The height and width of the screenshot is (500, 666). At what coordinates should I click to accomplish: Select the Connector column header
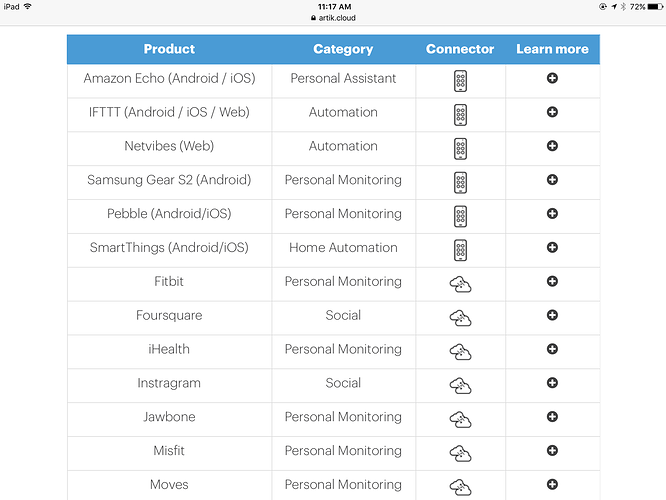click(x=460, y=49)
